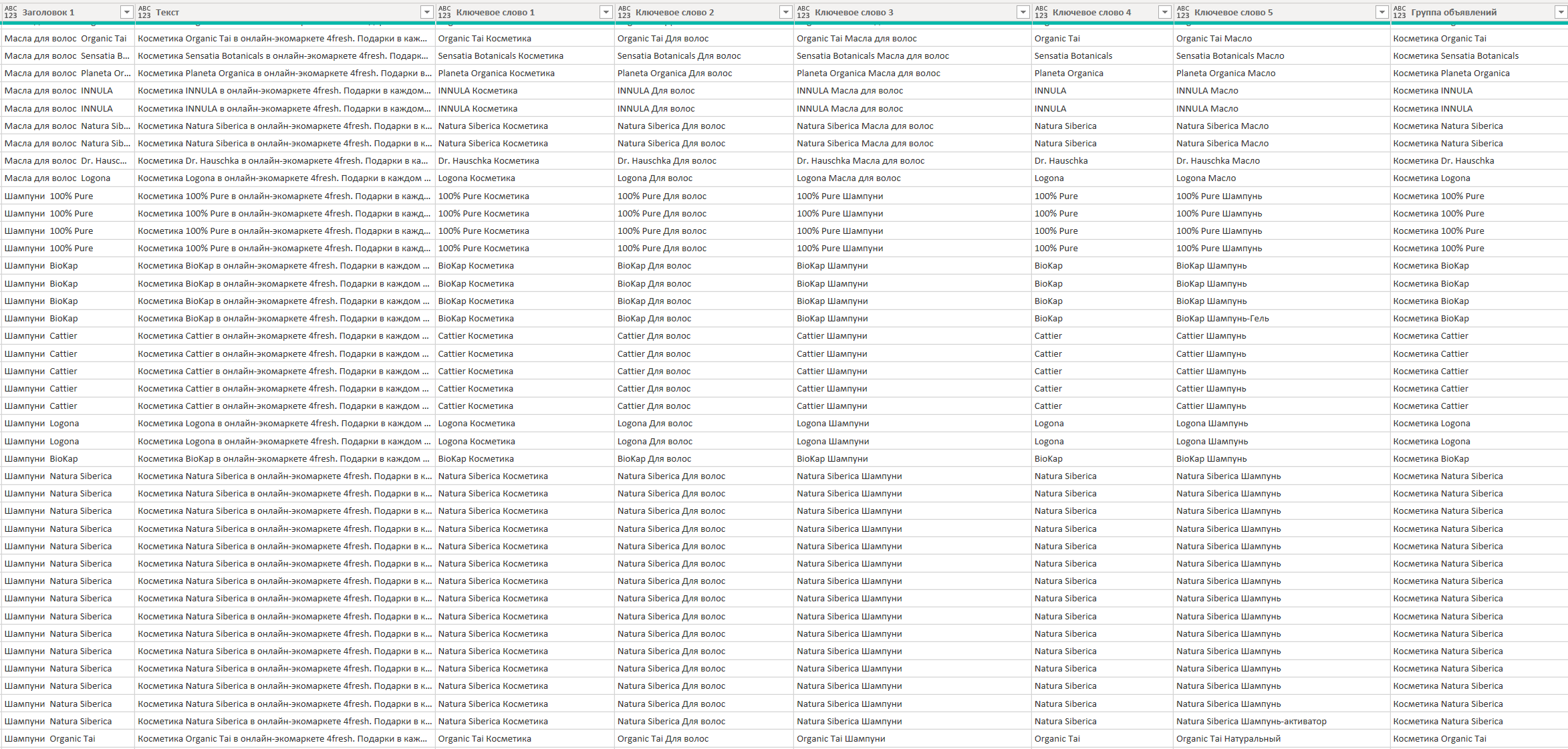Open type icon for Ключевое слово 2
Image resolution: width=1568 pixels, height=749 pixels.
pos(624,12)
